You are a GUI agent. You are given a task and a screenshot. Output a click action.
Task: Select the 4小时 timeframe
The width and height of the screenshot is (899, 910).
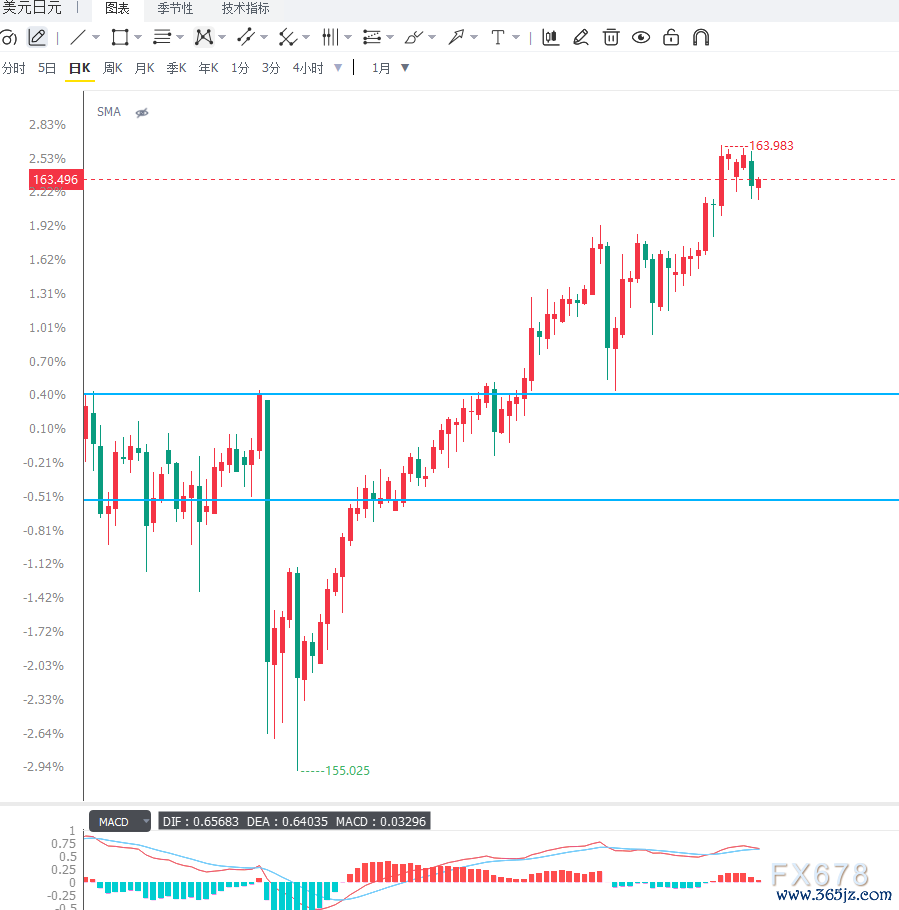point(308,68)
